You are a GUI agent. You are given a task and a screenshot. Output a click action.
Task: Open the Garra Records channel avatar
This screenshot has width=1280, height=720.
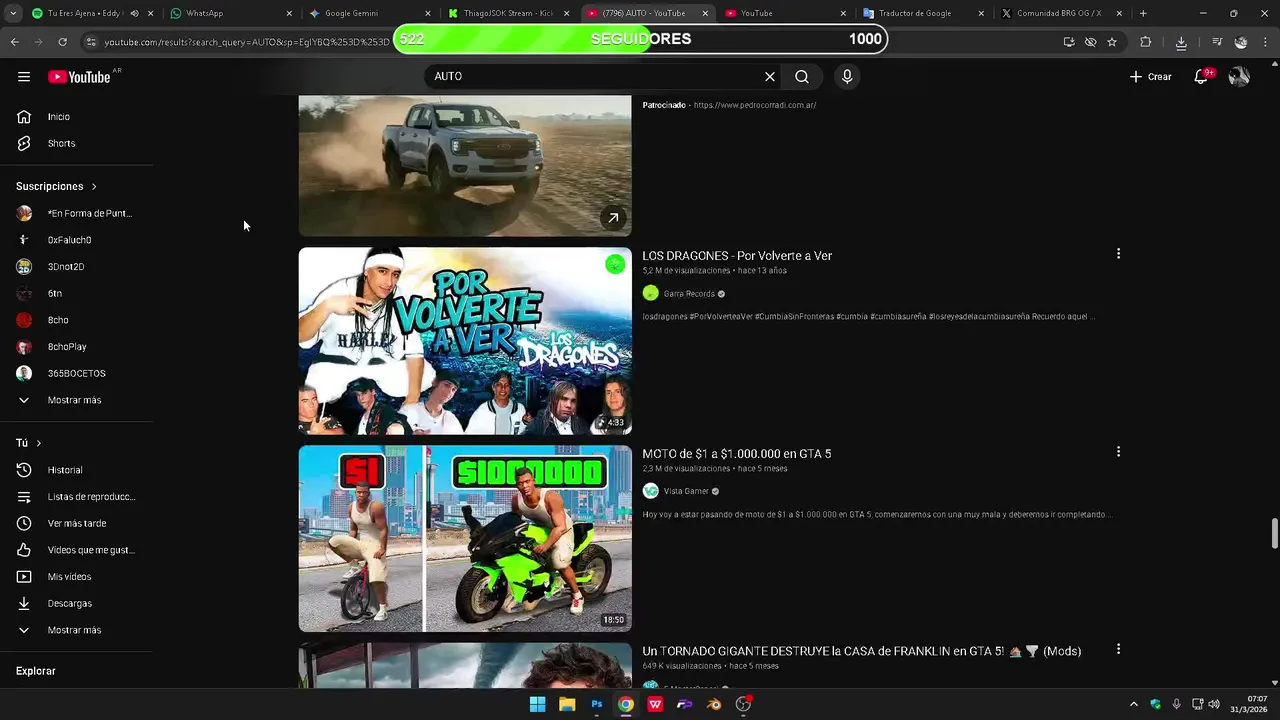pyautogui.click(x=651, y=293)
